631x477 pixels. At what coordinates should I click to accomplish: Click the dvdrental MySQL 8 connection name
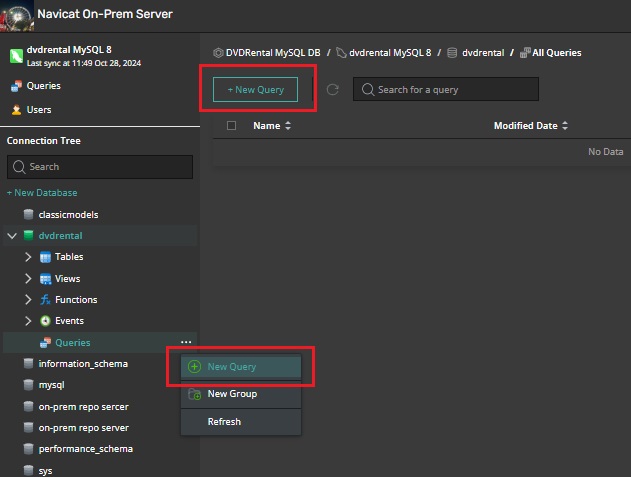pos(69,50)
